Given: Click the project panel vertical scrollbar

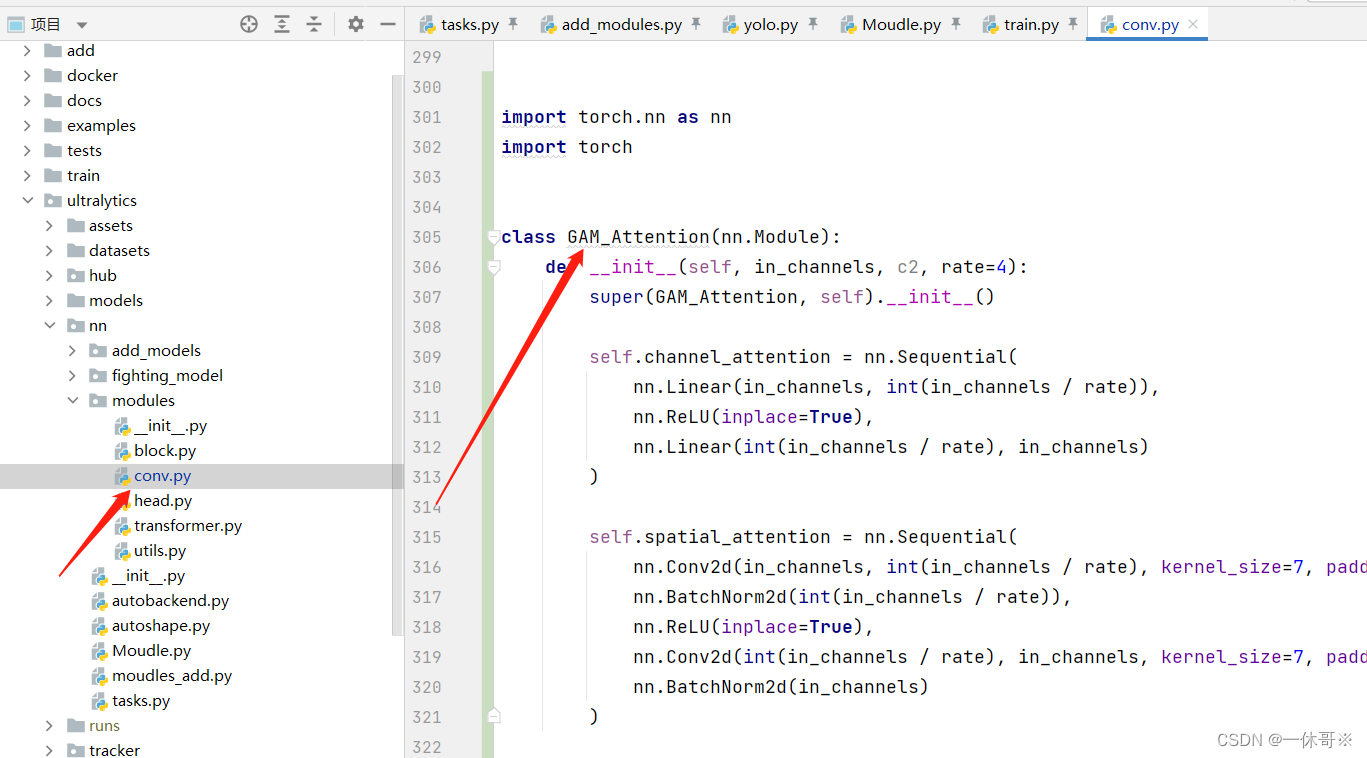Looking at the screenshot, I should [398, 355].
